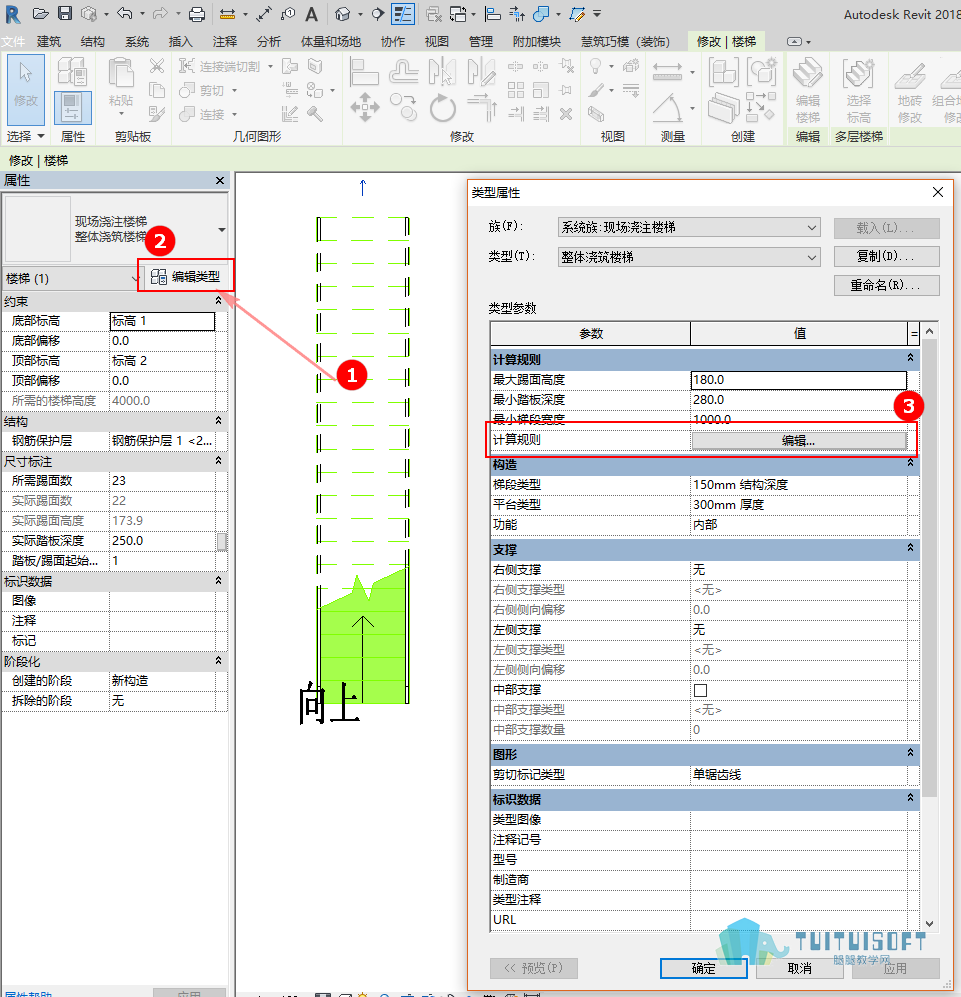The image size is (961, 997).
Task: Collapse the 约束 section in the Properties palette
Action: coord(218,300)
